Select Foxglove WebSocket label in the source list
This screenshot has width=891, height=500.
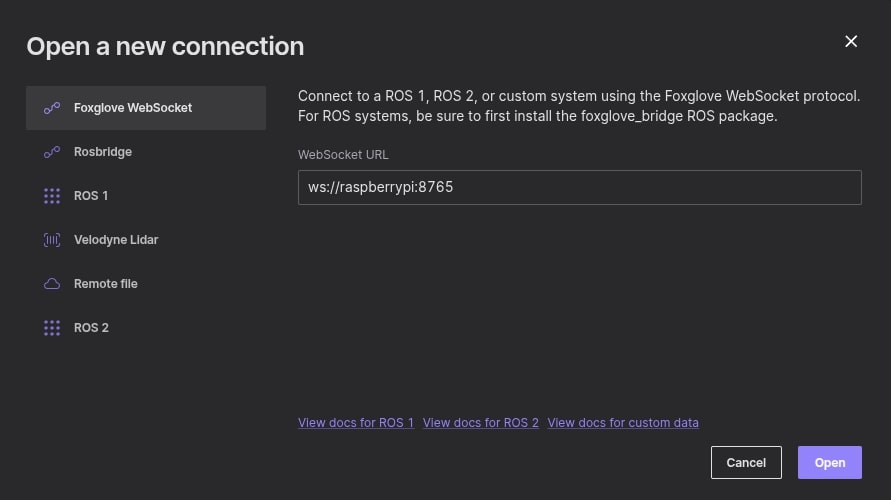pyautogui.click(x=133, y=108)
